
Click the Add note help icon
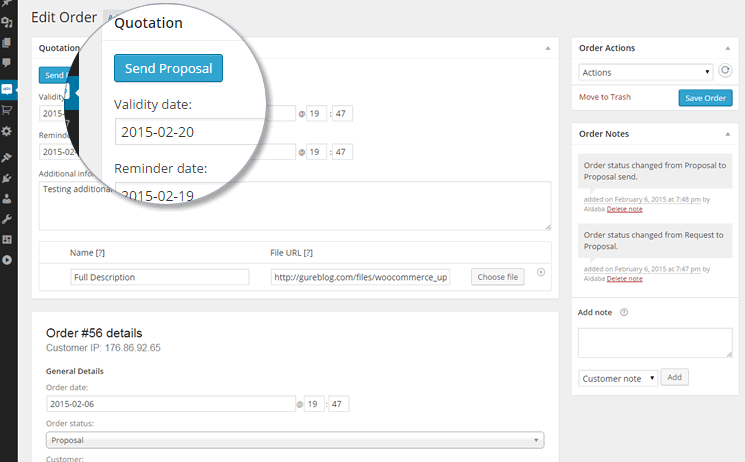coord(624,312)
